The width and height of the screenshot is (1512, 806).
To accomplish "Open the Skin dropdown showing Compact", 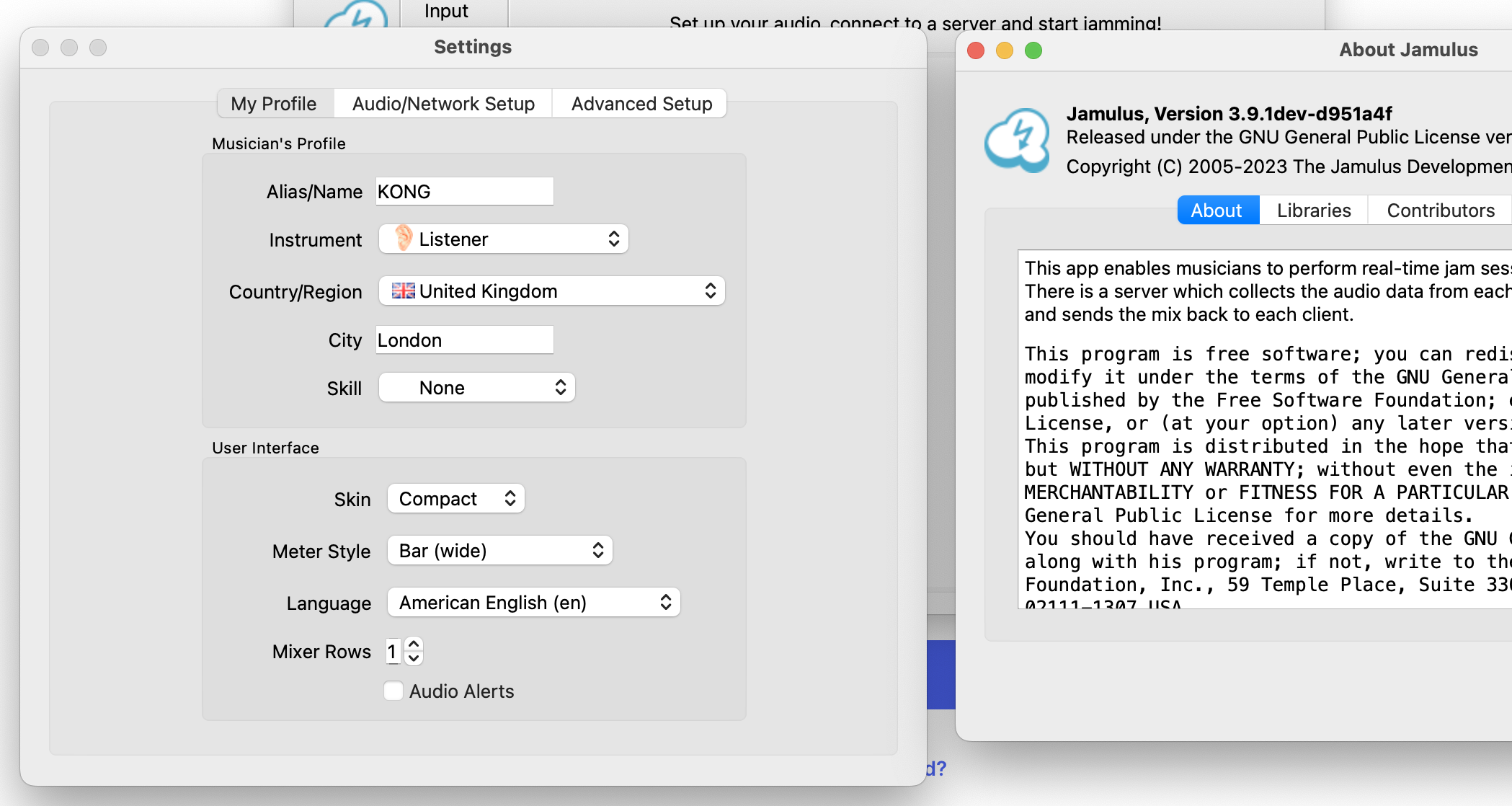I will point(455,498).
